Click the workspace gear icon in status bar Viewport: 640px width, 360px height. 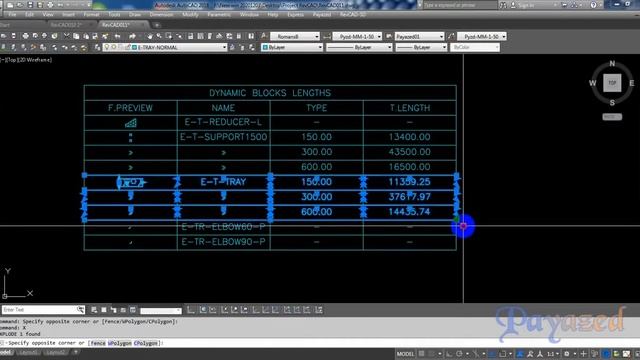click(x=567, y=354)
